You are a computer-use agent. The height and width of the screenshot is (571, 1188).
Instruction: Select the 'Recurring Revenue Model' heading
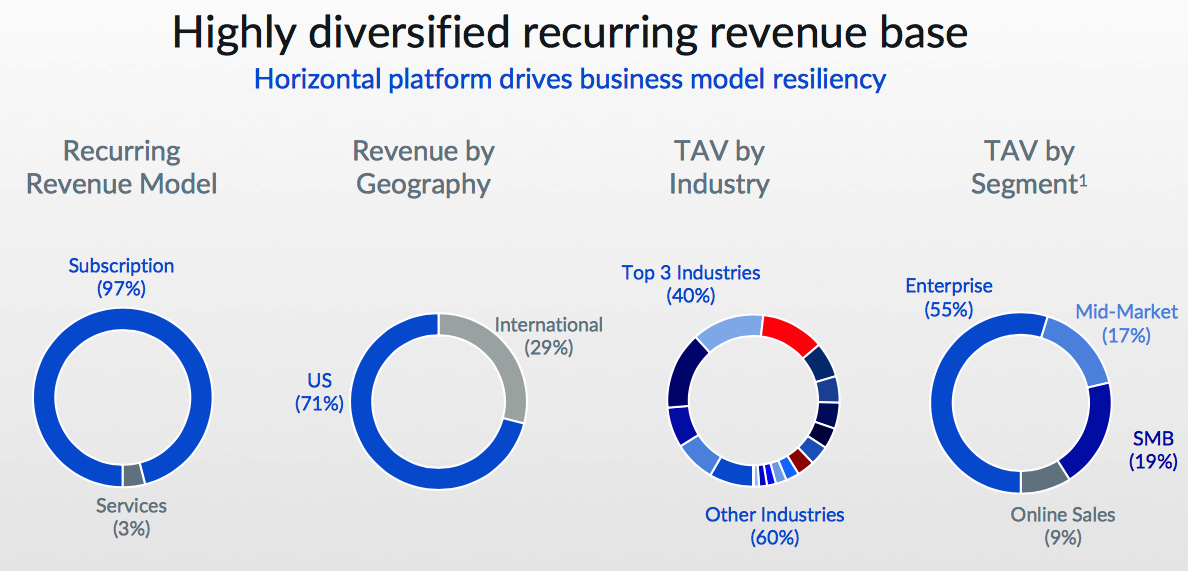click(x=122, y=167)
